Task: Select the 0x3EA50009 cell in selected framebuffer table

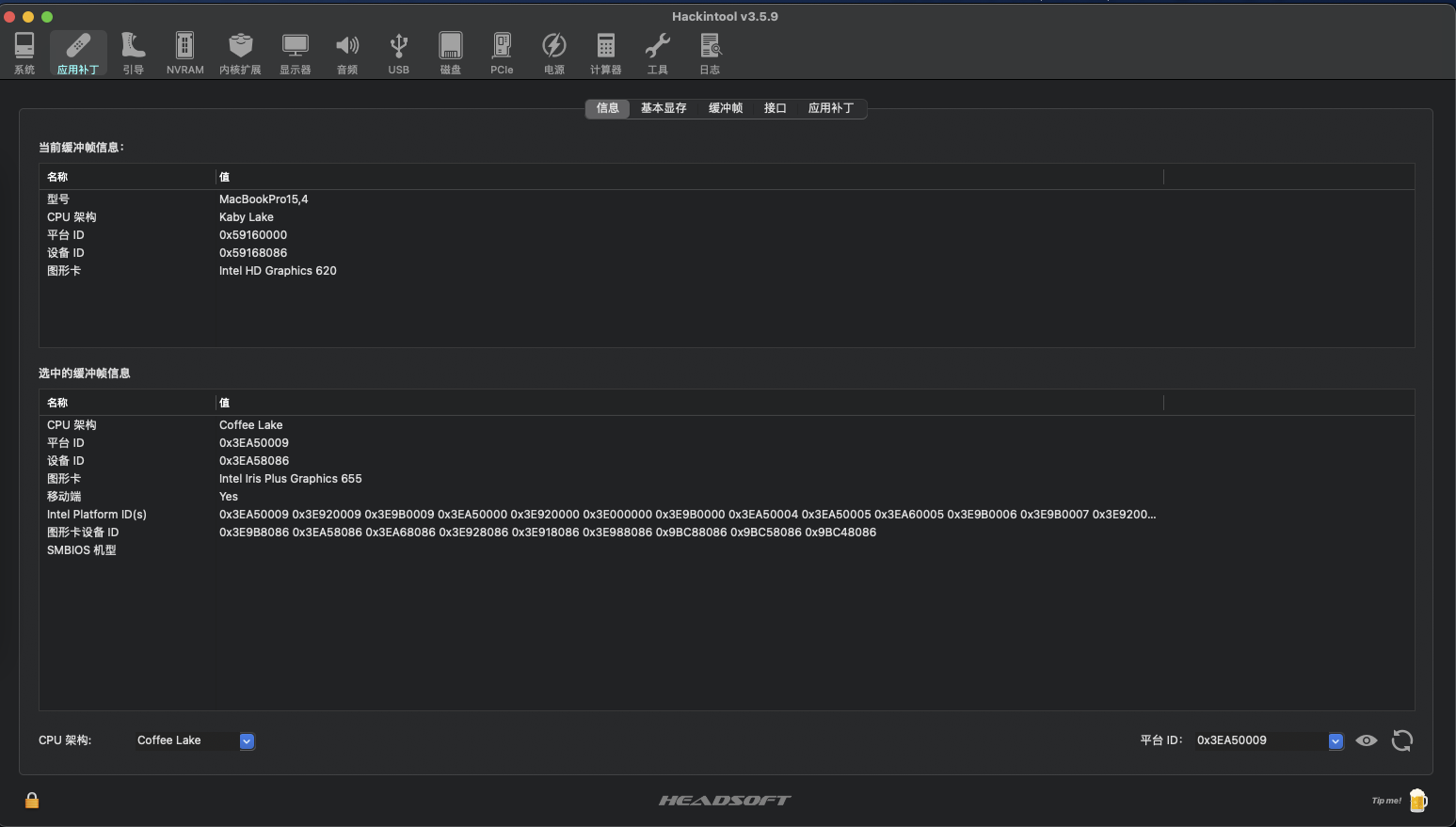Action: pos(254,443)
